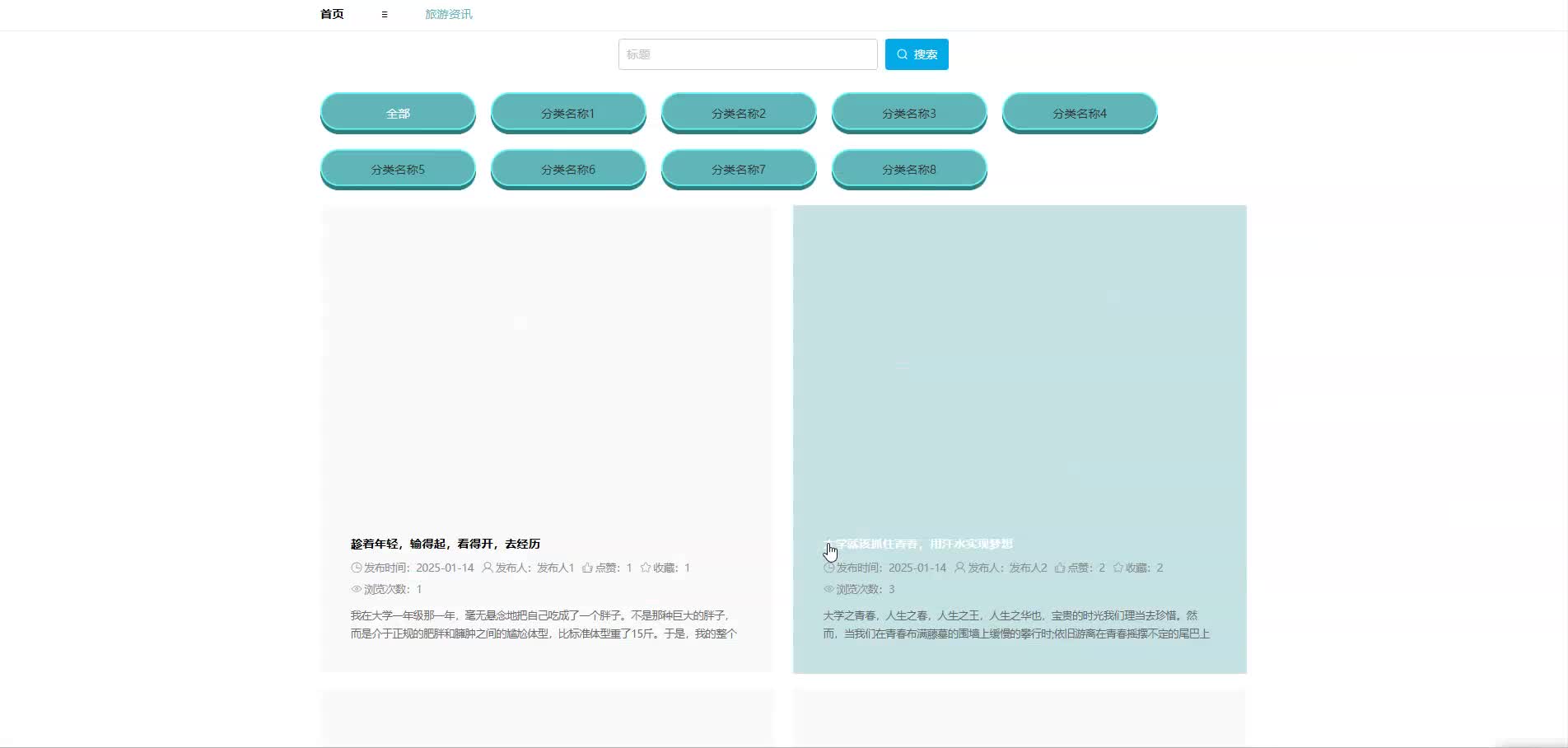Image resolution: width=1568 pixels, height=748 pixels.
Task: Click the thumbs-up icon on 发布人1 card
Action: click(x=587, y=568)
